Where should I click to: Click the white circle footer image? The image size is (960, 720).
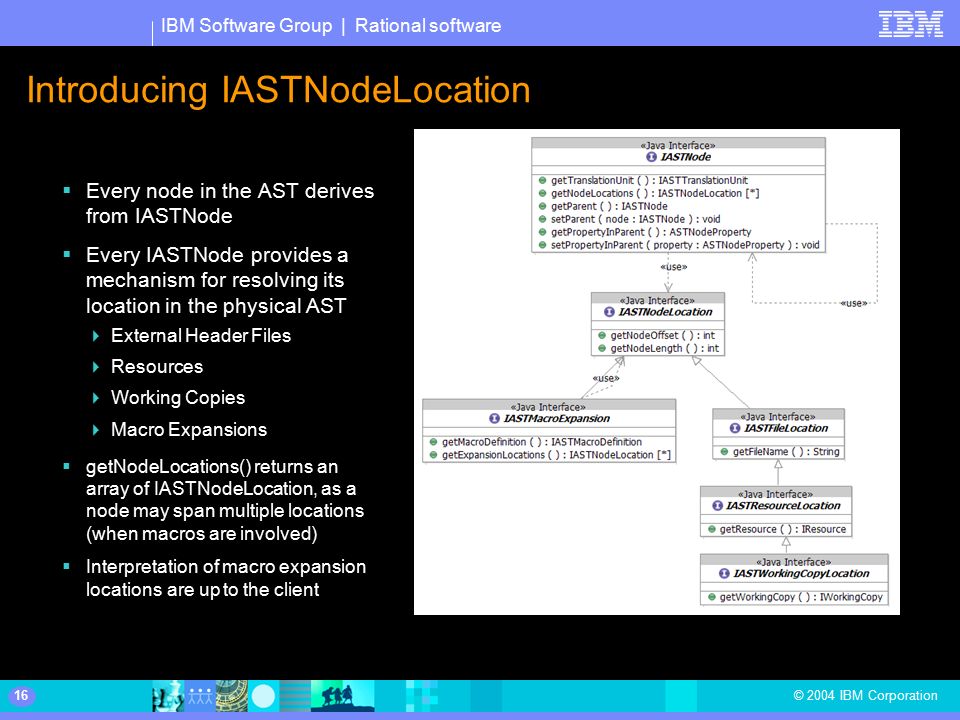(264, 696)
